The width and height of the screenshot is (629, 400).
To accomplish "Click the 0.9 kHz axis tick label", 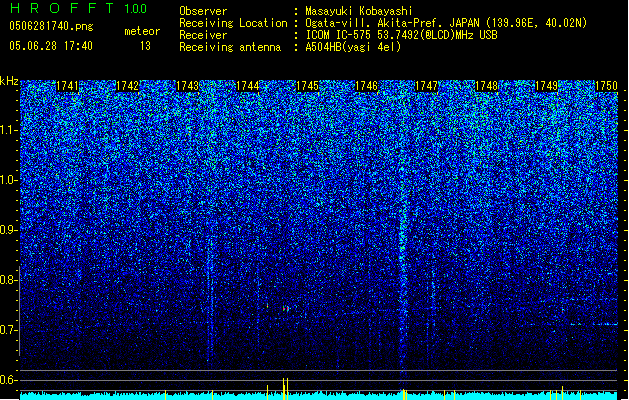I will click(x=9, y=230).
